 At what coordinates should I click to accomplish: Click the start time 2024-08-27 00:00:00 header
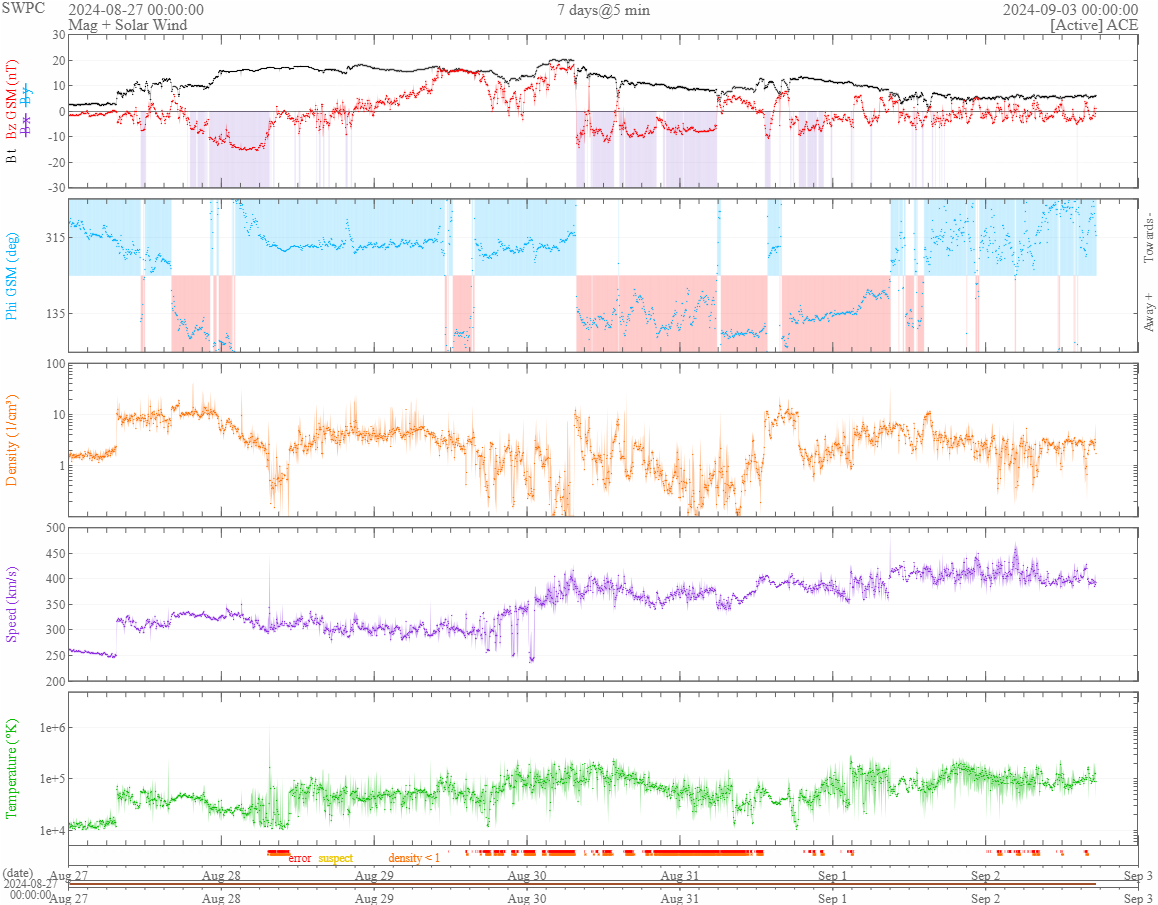136,10
